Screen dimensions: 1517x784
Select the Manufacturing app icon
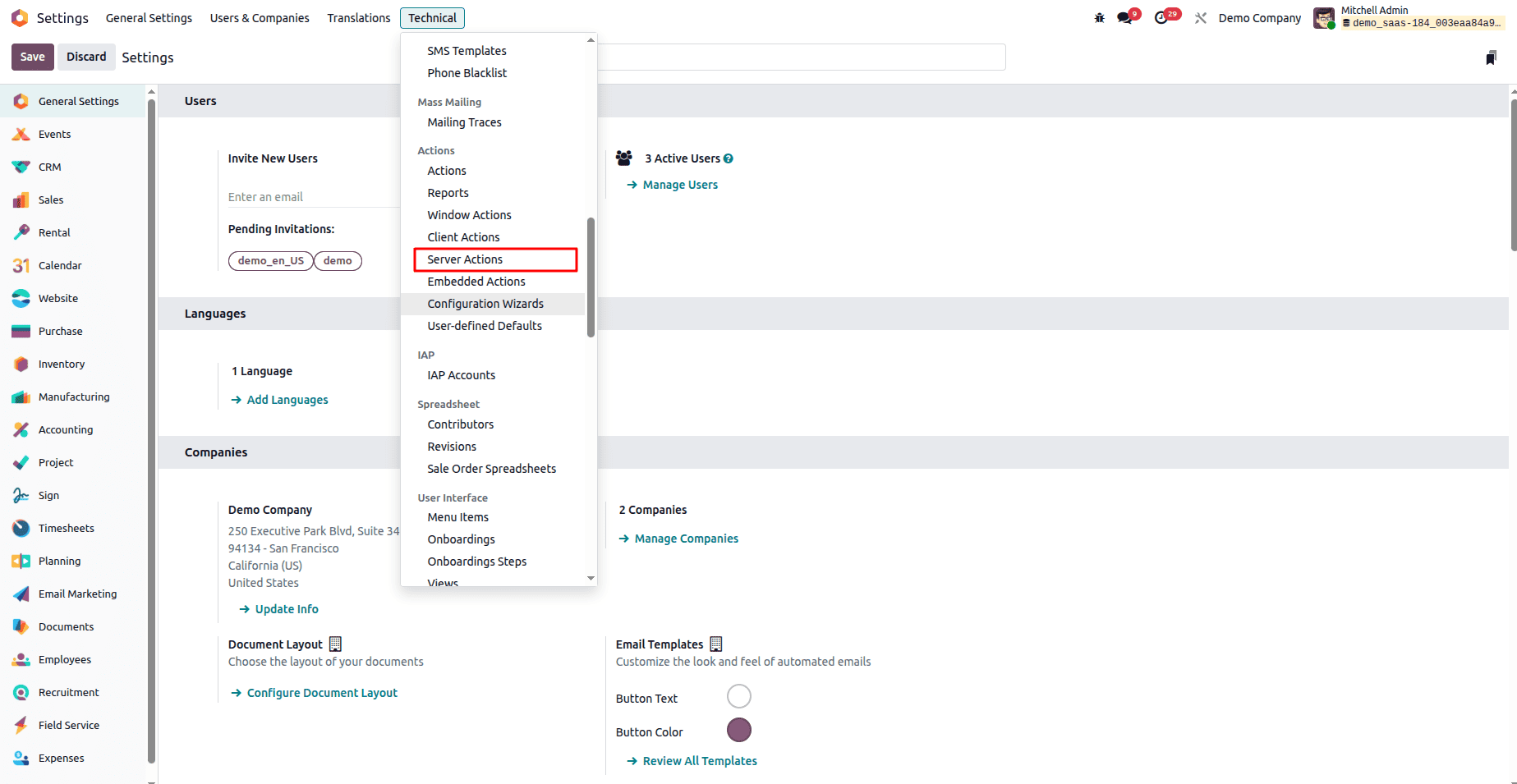74,397
